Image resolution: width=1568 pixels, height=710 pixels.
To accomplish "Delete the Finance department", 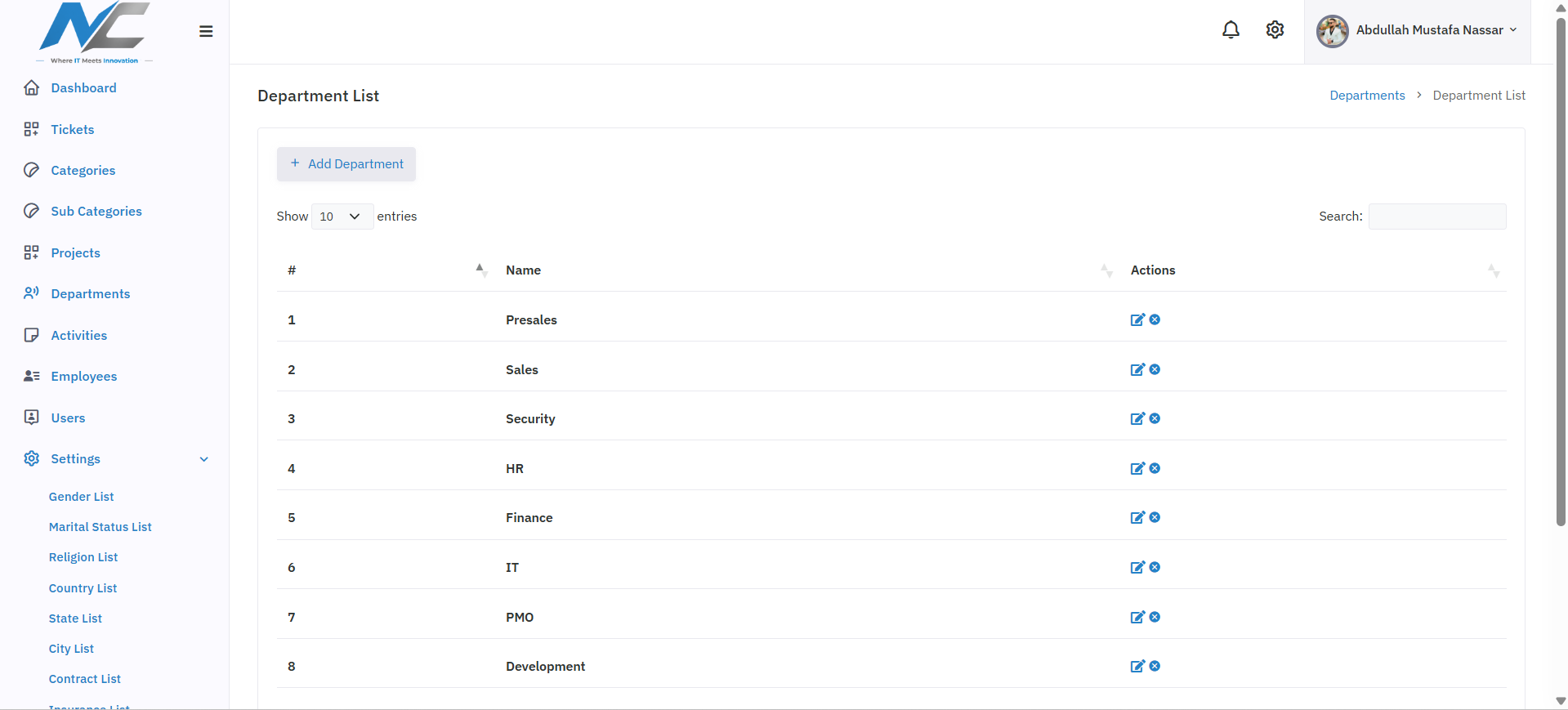I will 1155,517.
